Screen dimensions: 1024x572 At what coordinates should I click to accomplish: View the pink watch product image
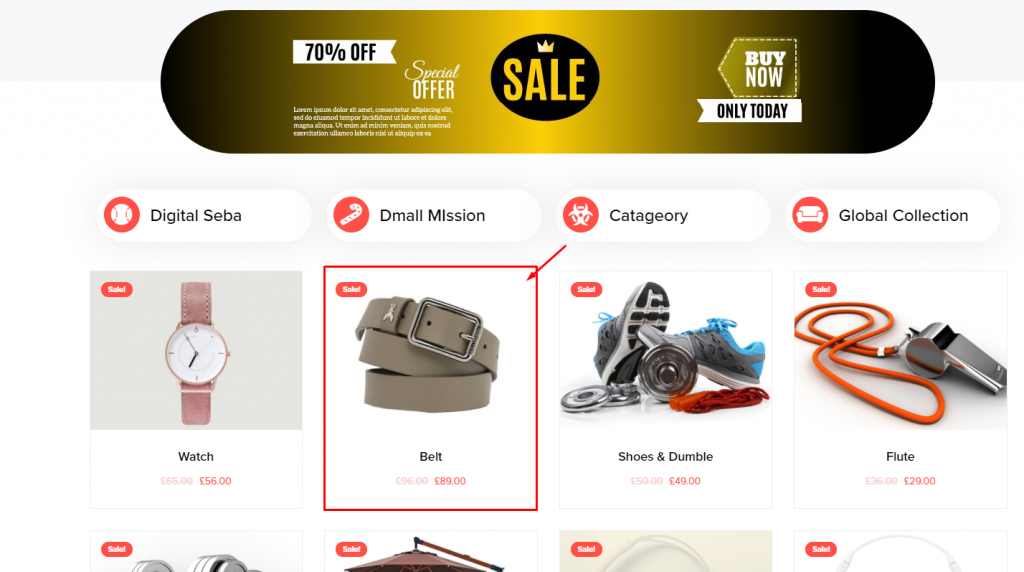196,351
